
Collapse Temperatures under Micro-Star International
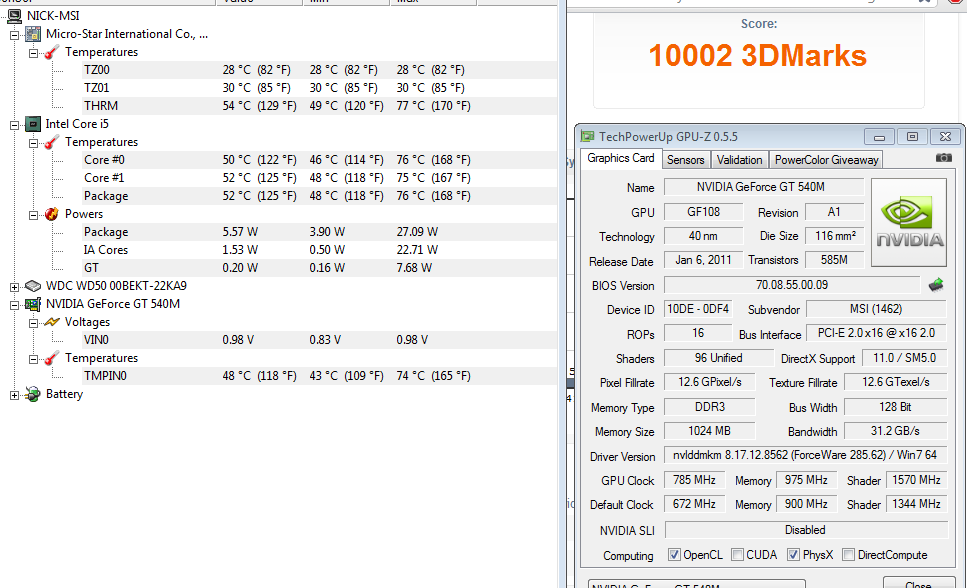click(x=33, y=53)
